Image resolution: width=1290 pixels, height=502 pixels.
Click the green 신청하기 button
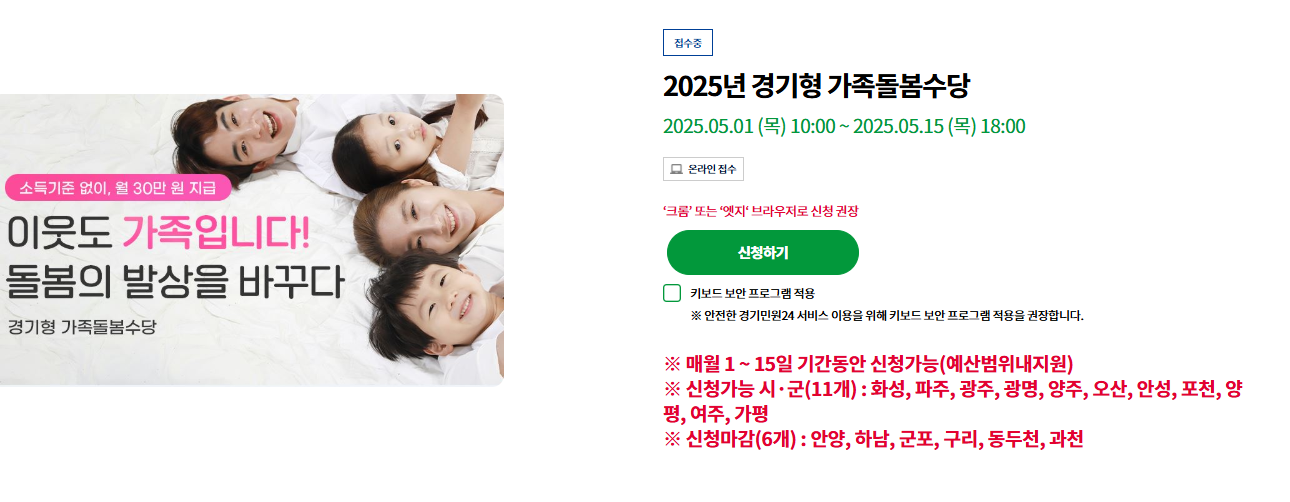point(762,252)
